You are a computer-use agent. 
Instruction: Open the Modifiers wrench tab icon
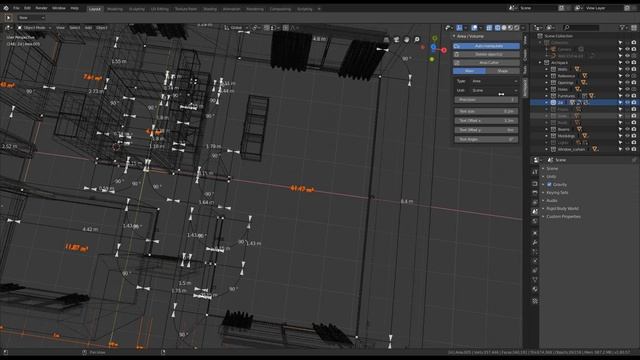tap(535, 242)
